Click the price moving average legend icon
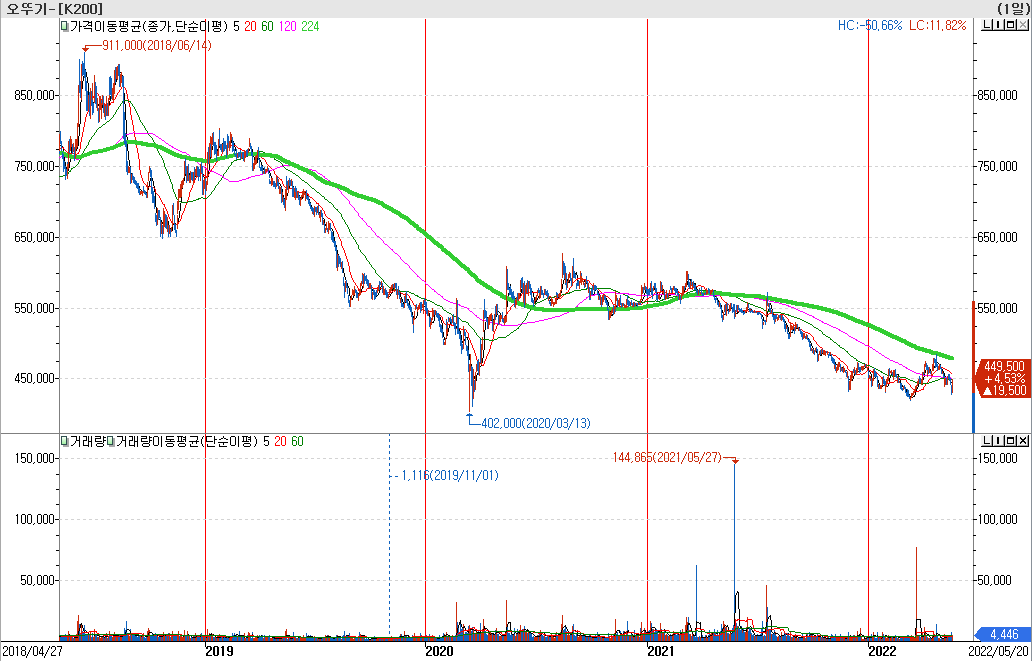The image size is (1035, 661). point(64,26)
